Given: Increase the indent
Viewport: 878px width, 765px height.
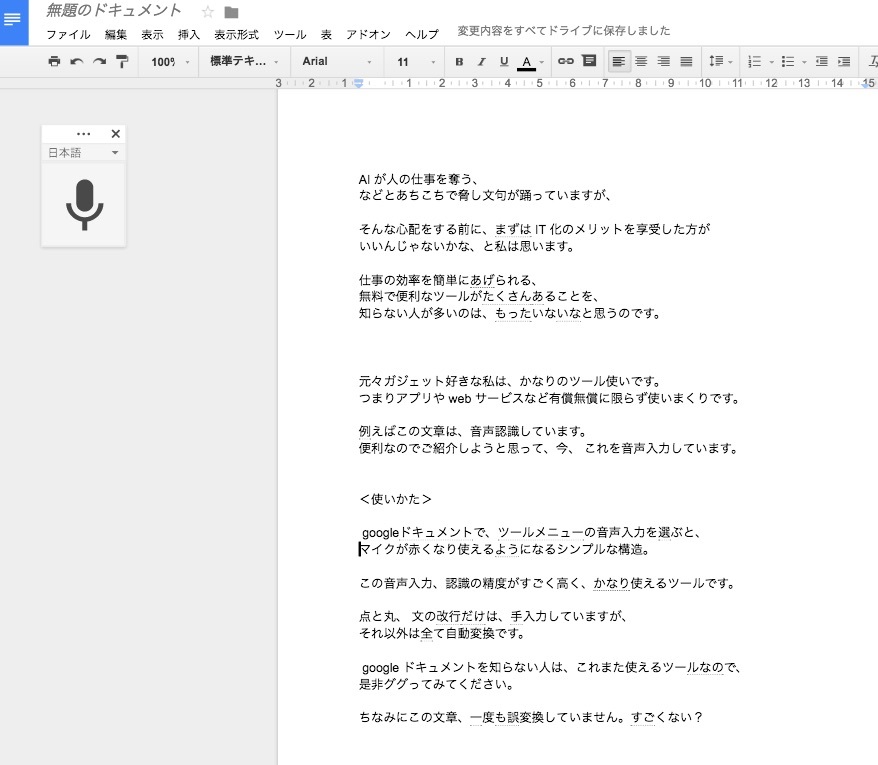Looking at the screenshot, I should click(x=844, y=62).
